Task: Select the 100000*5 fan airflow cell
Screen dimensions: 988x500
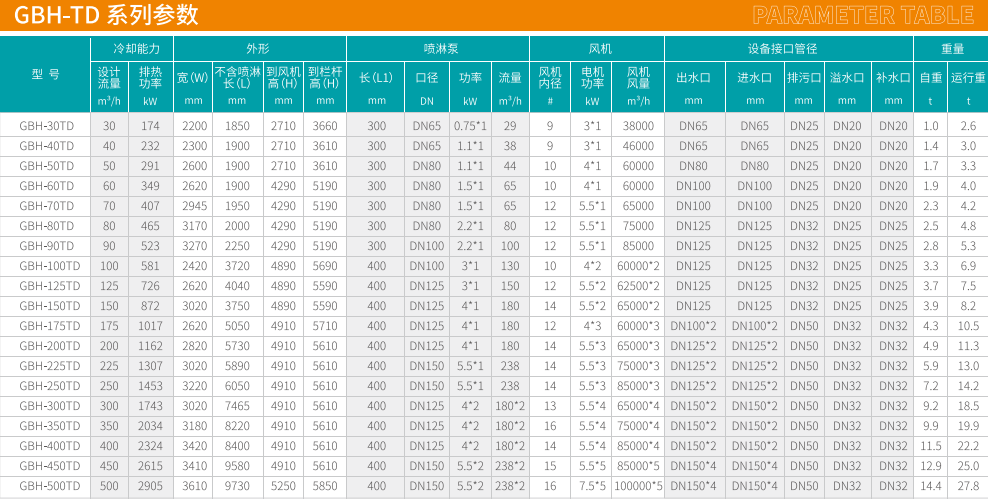Action: click(x=638, y=486)
